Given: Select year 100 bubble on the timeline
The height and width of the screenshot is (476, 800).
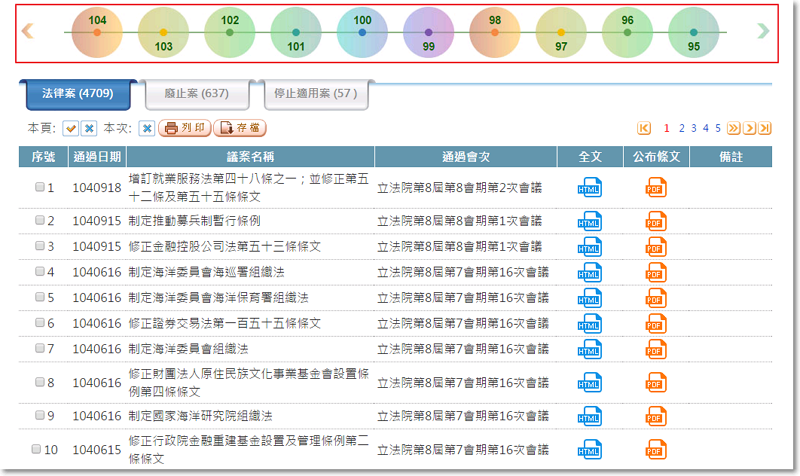Looking at the screenshot, I should click(362, 32).
